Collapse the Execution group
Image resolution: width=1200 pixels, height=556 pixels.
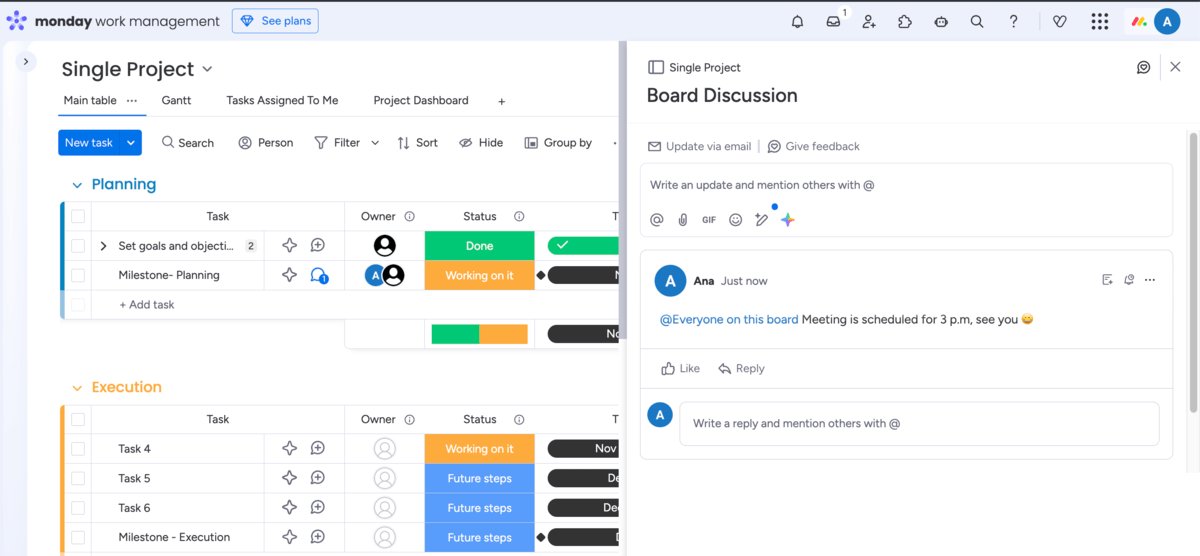[76, 388]
